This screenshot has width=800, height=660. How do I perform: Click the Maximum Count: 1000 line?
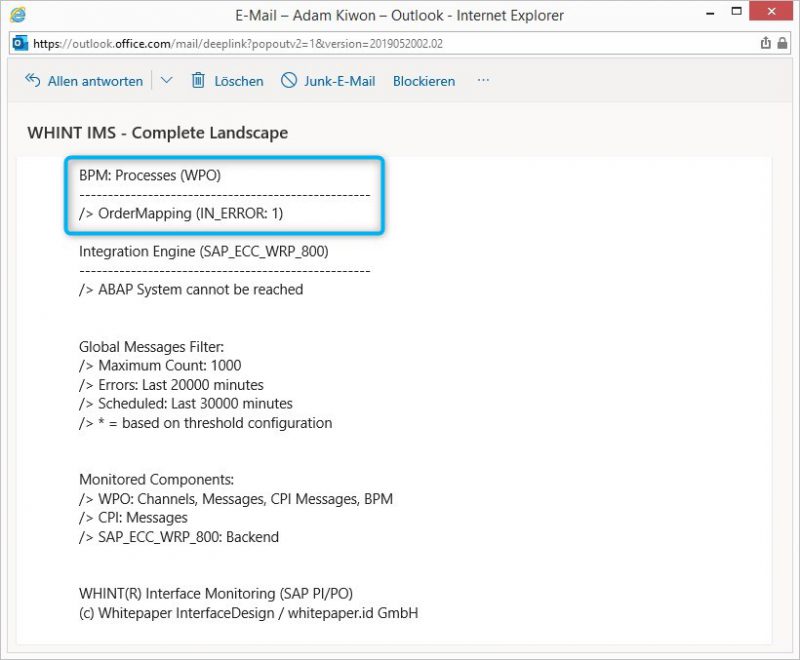(x=160, y=366)
